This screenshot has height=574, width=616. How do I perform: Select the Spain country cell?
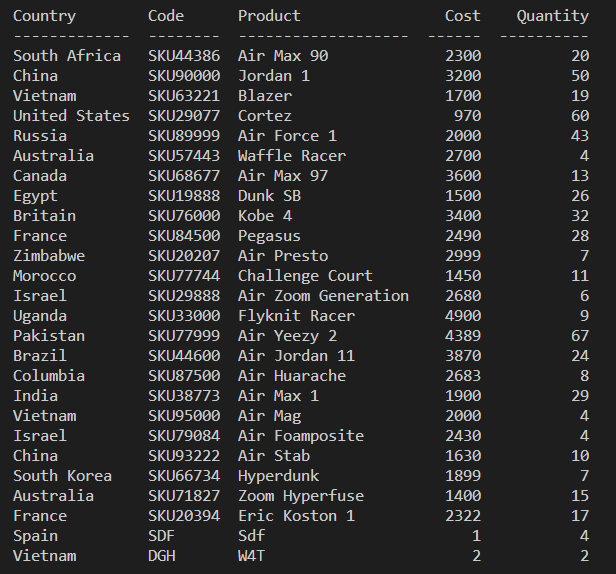point(35,537)
